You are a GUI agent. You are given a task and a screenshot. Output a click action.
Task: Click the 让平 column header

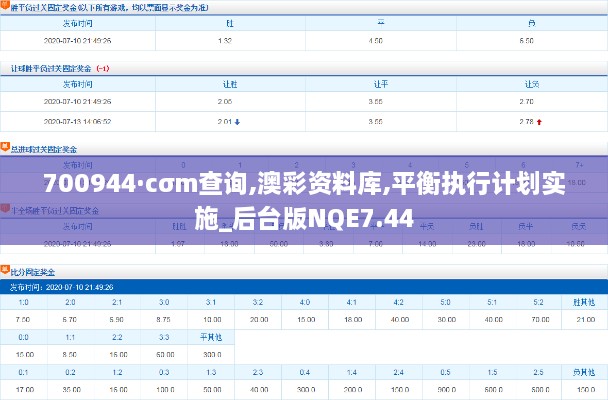(381, 84)
